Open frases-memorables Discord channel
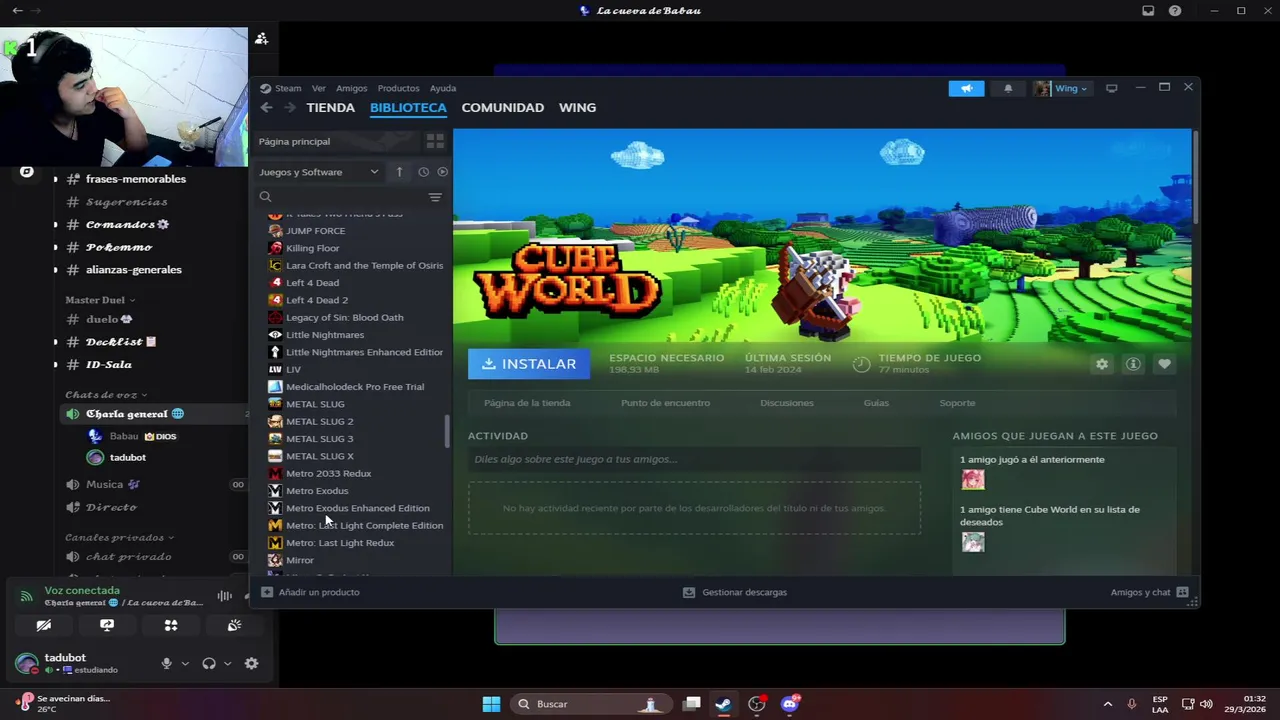 click(136, 179)
